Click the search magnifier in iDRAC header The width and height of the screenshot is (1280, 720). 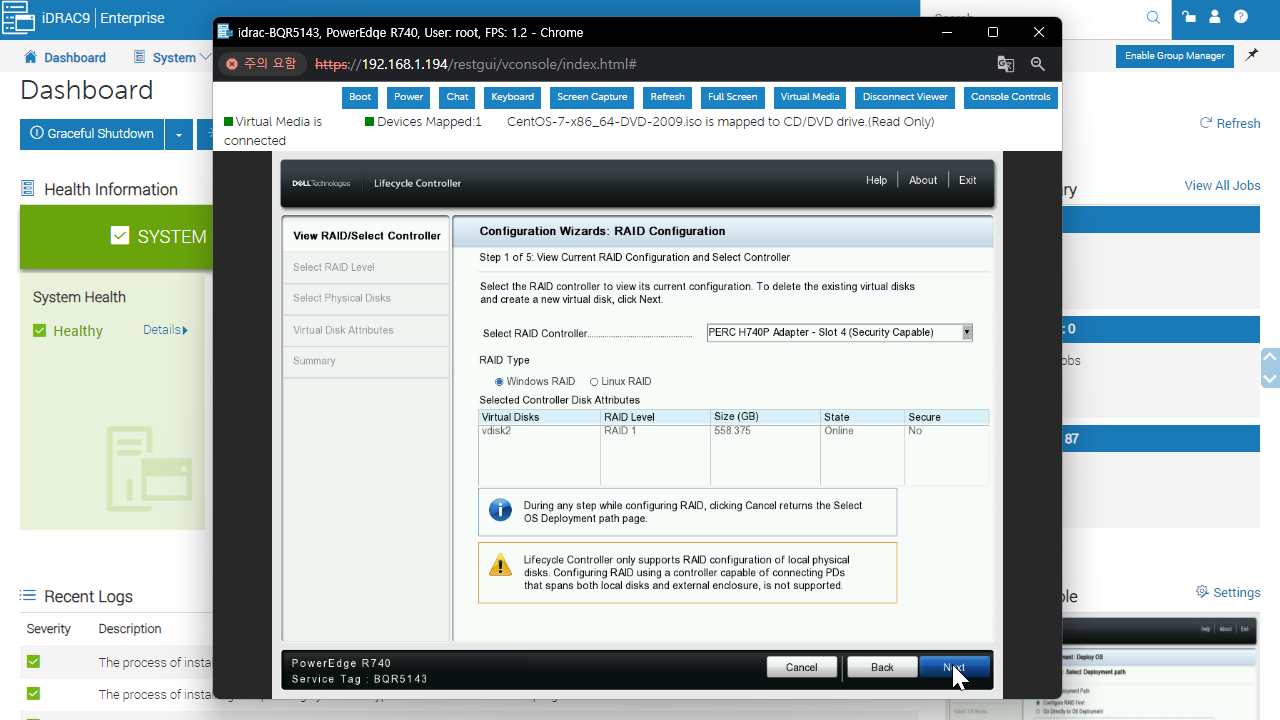click(1153, 17)
